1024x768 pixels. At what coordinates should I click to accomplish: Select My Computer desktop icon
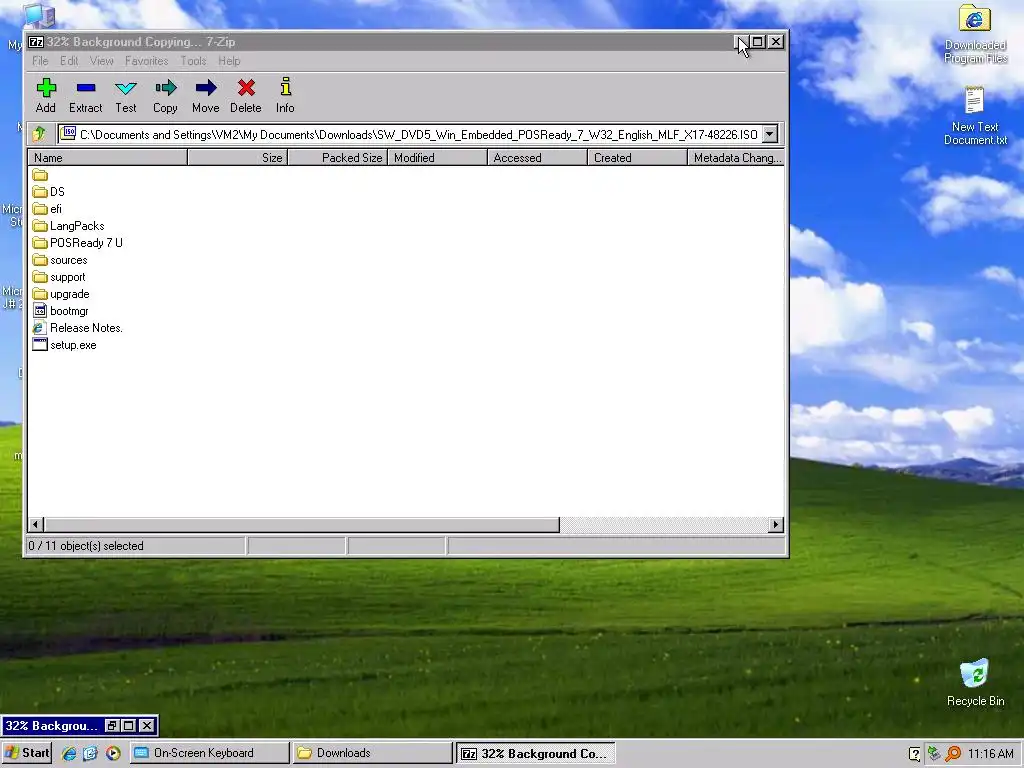[37, 16]
